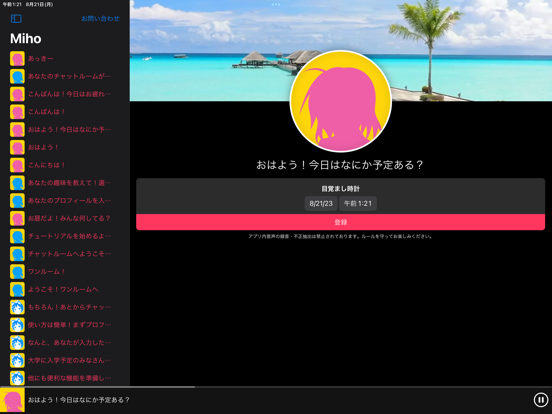This screenshot has height=414, width=552.
Task: Click the large pink avatar profile picture
Action: pyautogui.click(x=340, y=101)
